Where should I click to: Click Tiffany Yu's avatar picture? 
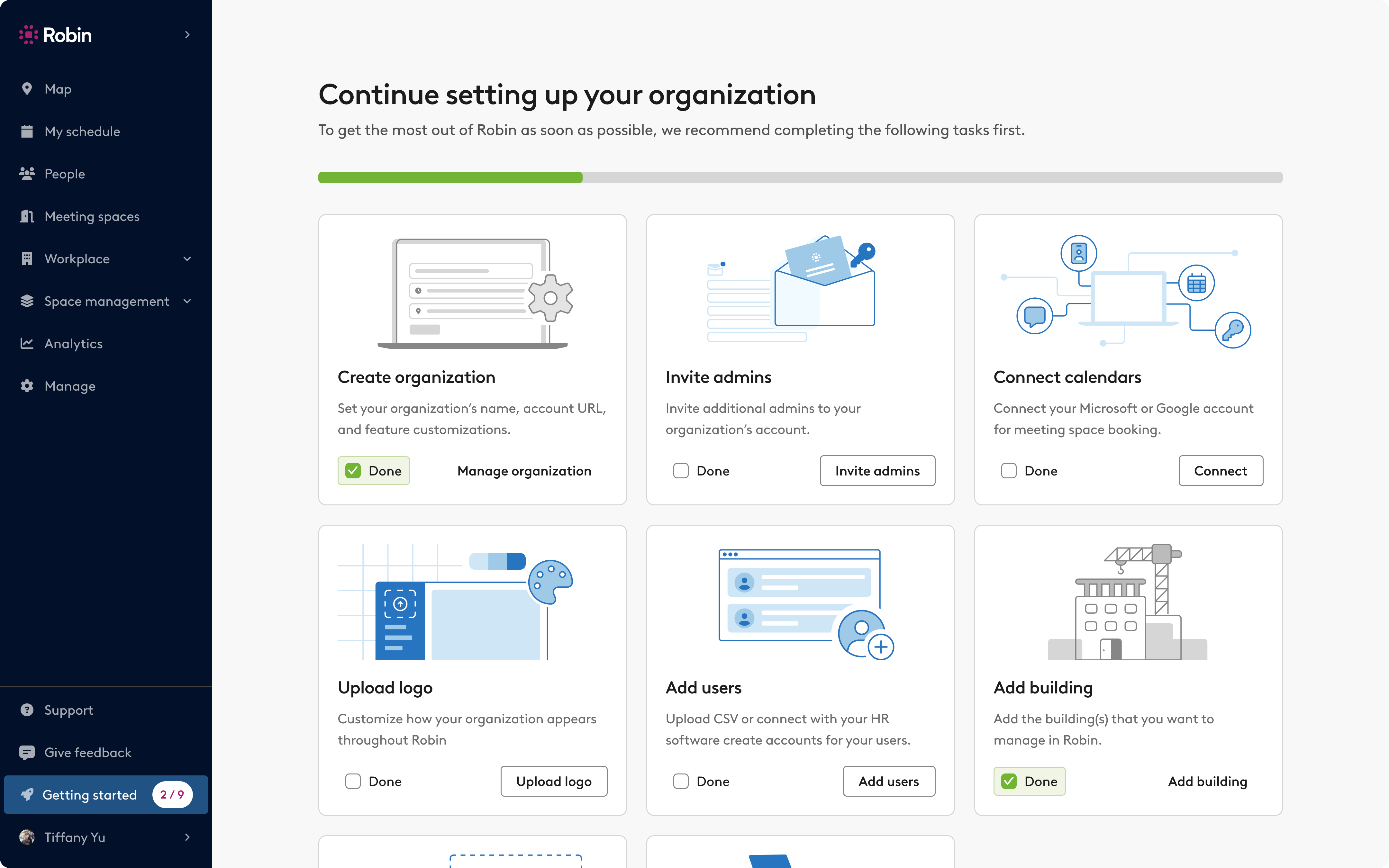pos(27,837)
